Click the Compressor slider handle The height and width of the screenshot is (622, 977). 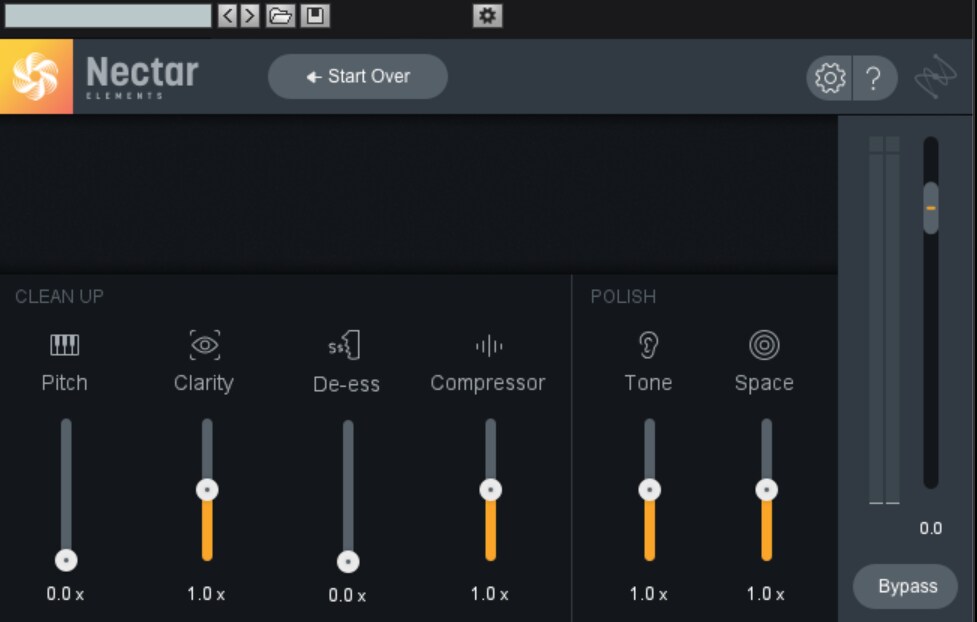point(490,490)
